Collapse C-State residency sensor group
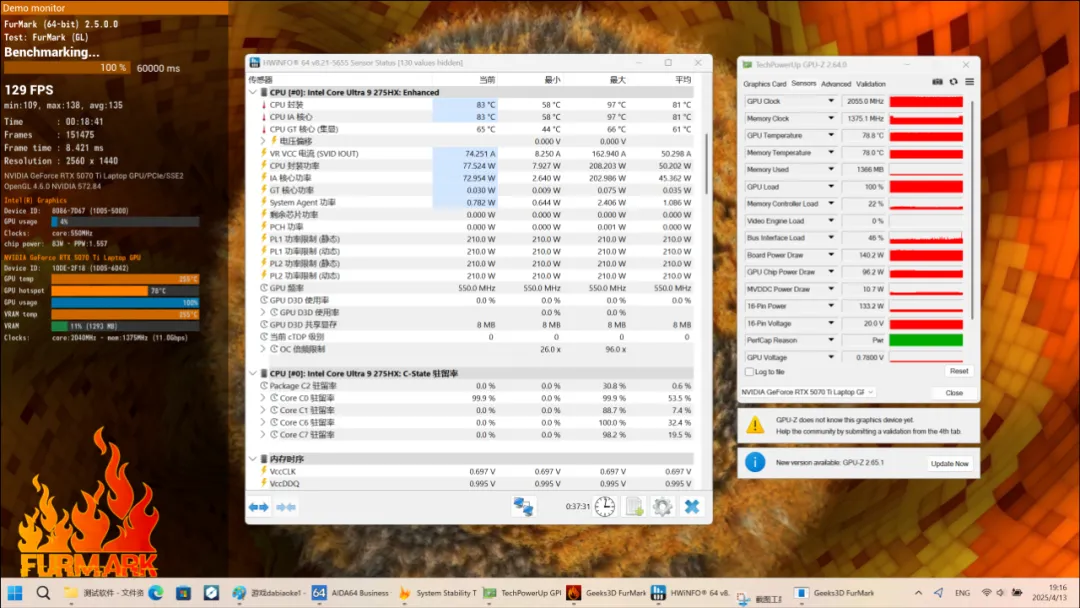1080x608 pixels. click(x=253, y=373)
